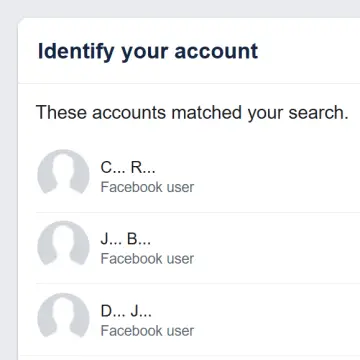This screenshot has width=360, height=360.
Task: Click empty row space right of D... J...
Action: coord(277,320)
